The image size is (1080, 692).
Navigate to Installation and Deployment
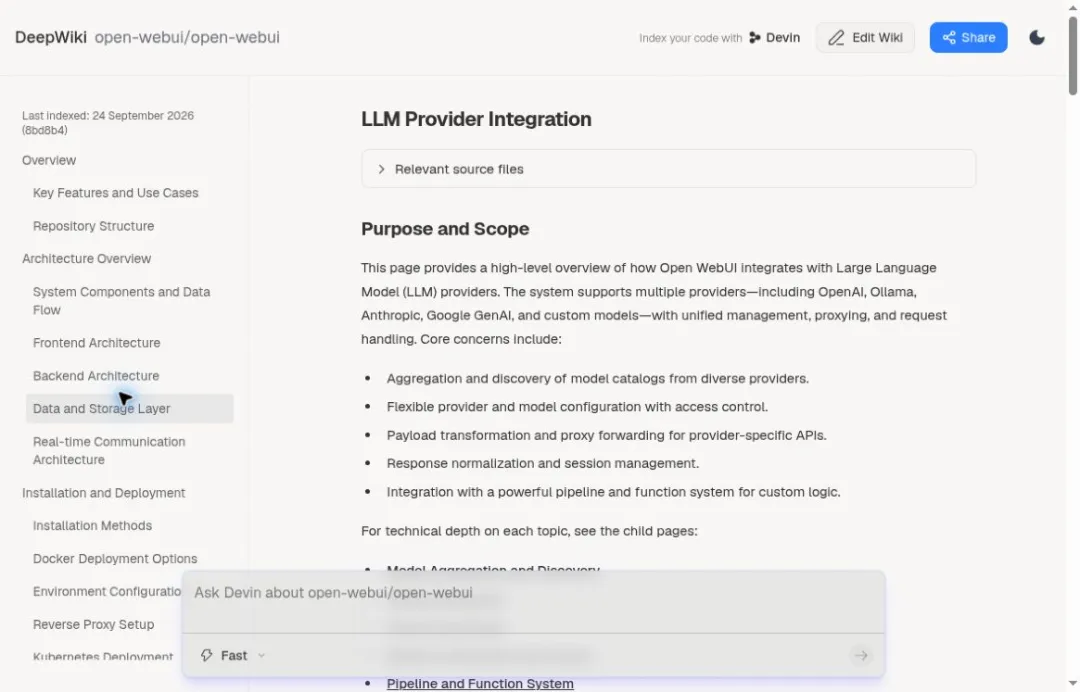click(x=103, y=492)
